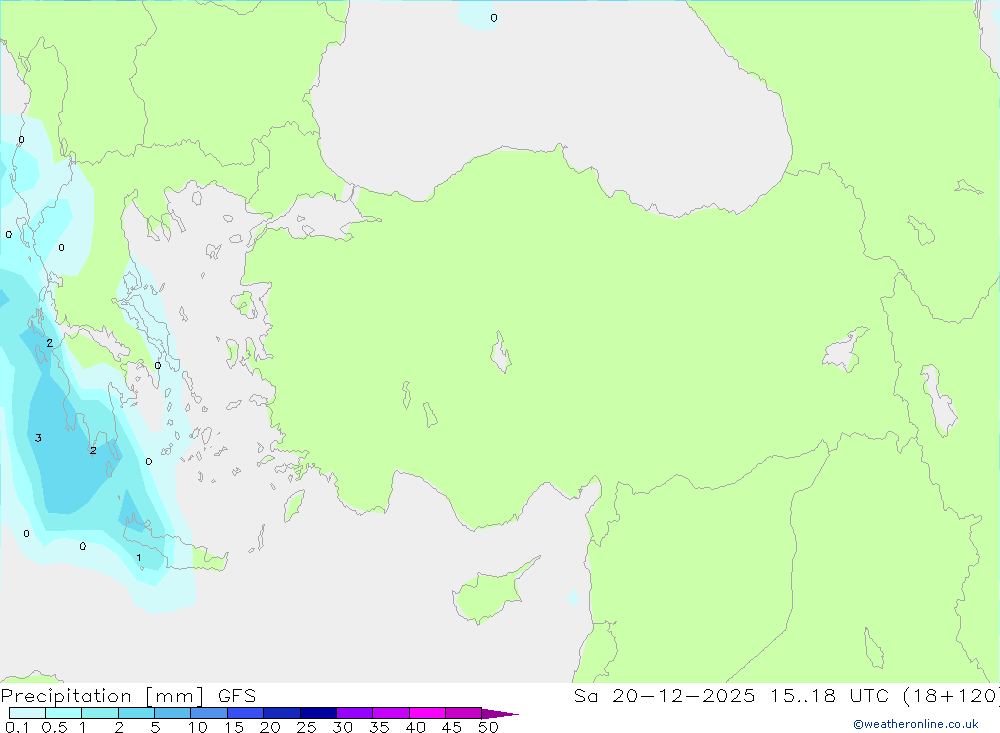This screenshot has width=1000, height=733.
Task: Select the 0.1–0.5 mm palest cyan swatch
Action: coord(27,713)
